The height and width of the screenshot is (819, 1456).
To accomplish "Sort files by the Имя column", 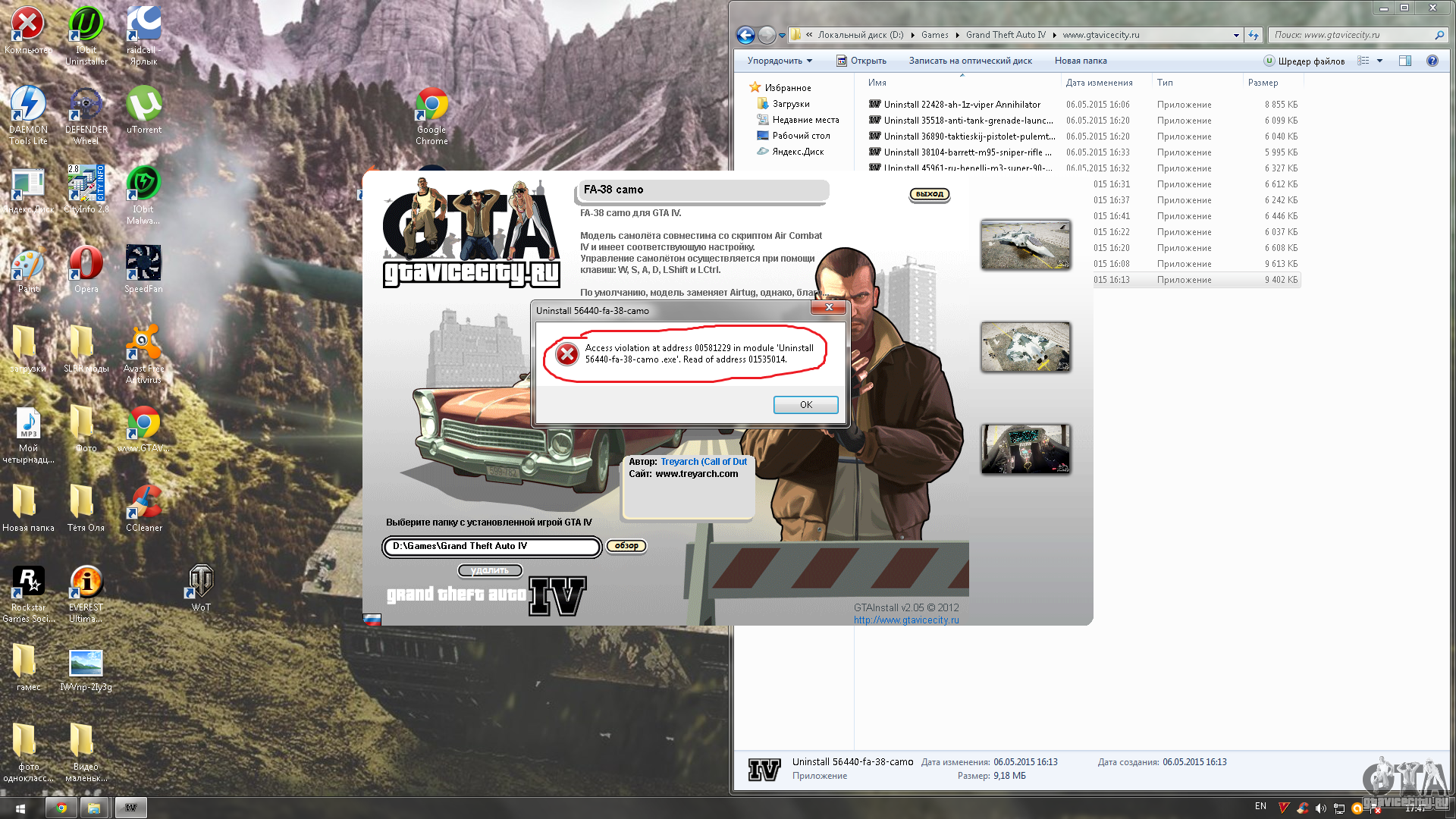I will (962, 83).
